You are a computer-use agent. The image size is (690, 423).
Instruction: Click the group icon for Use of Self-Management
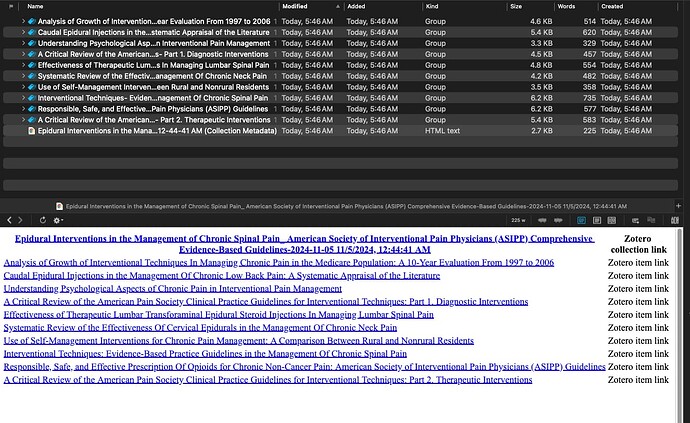(31, 87)
